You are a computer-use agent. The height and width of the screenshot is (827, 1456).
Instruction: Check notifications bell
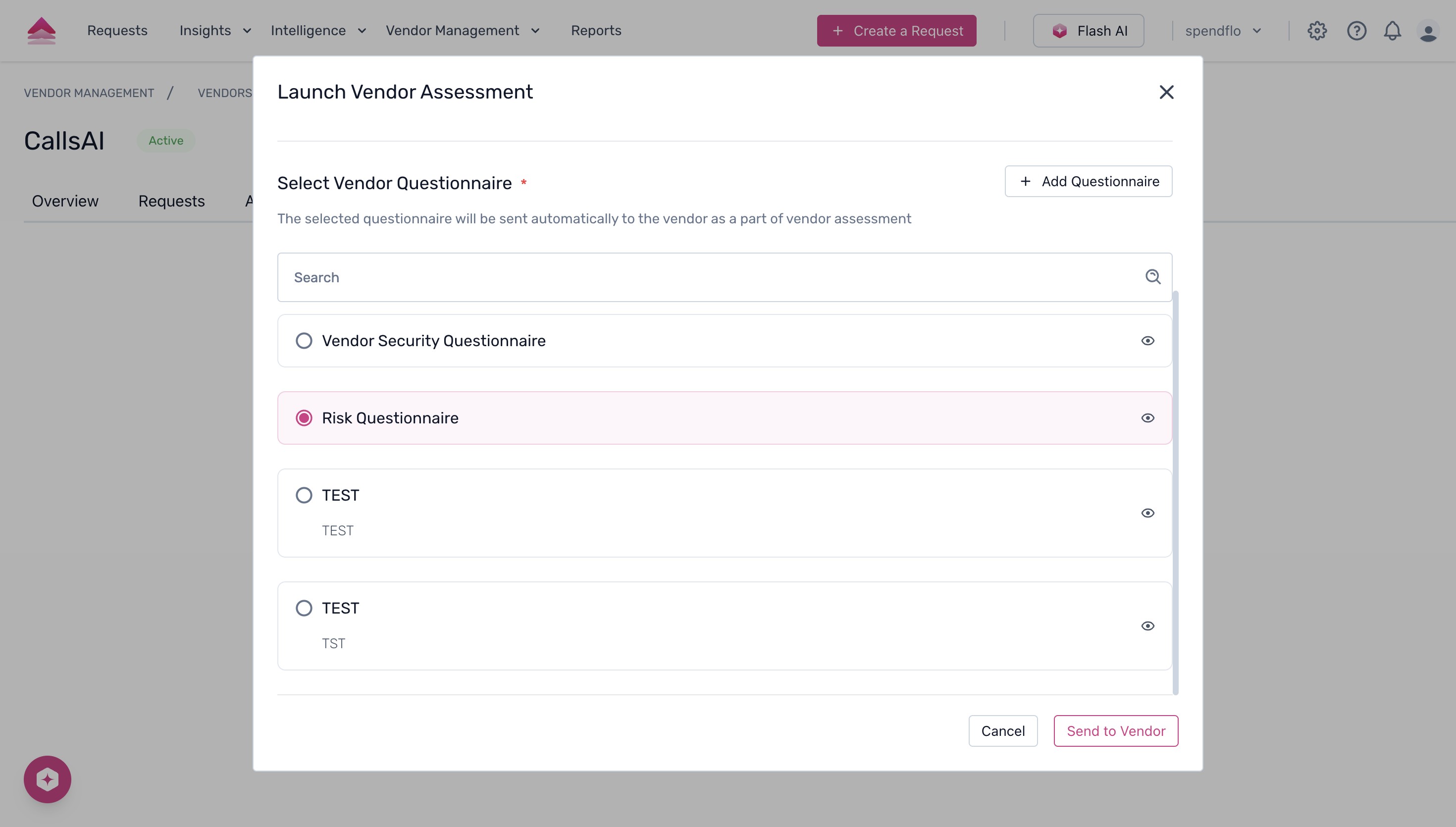1393,31
